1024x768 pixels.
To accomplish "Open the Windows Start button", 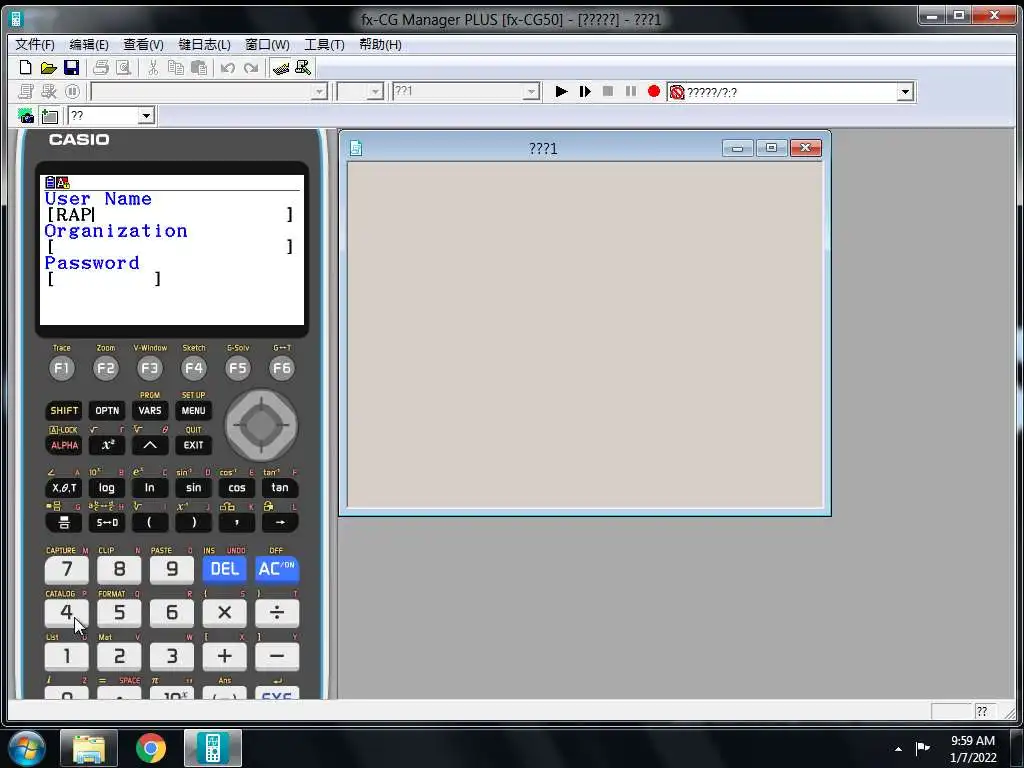I will pyautogui.click(x=27, y=748).
